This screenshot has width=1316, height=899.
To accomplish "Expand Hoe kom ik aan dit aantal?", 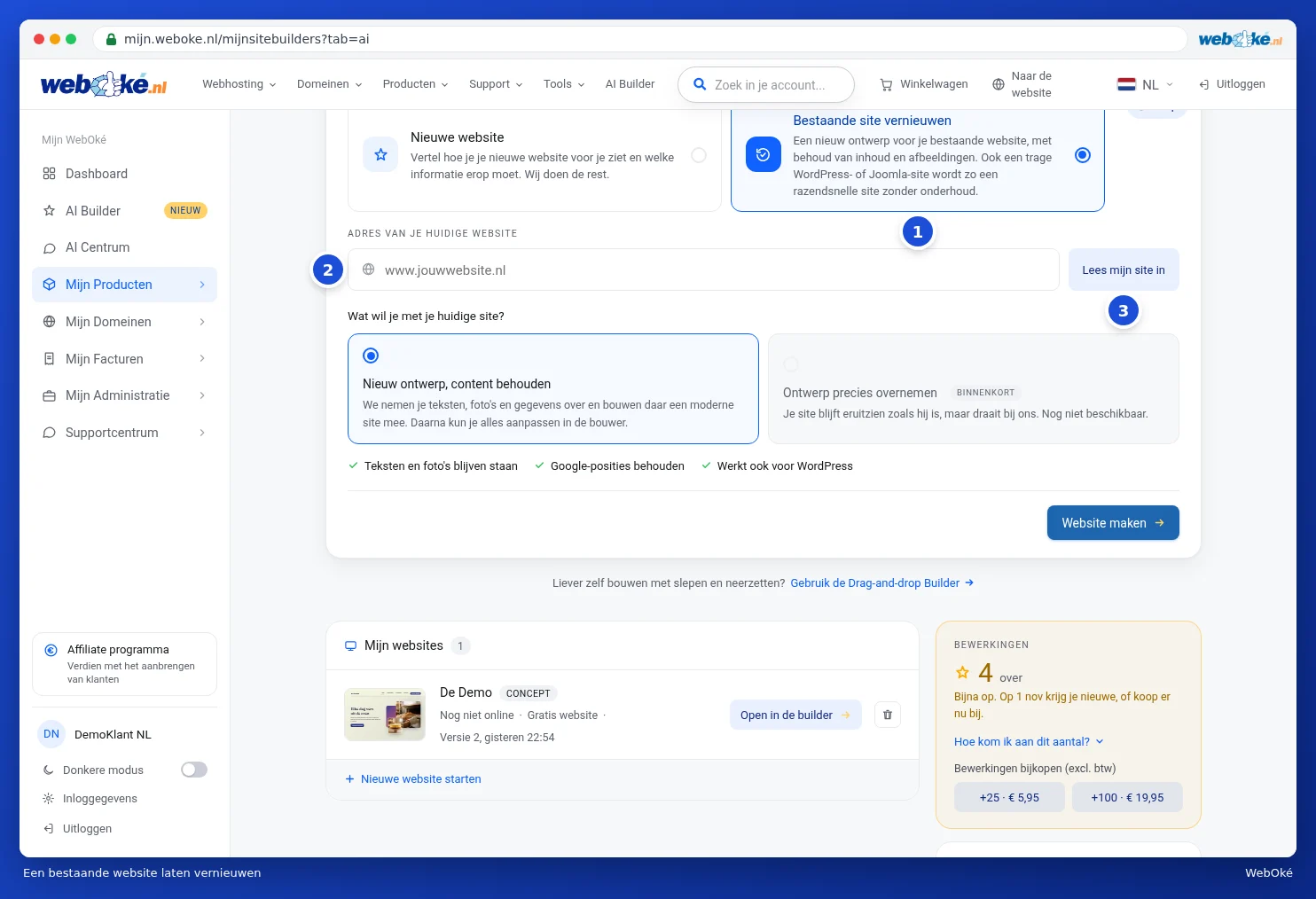I will click(1029, 742).
